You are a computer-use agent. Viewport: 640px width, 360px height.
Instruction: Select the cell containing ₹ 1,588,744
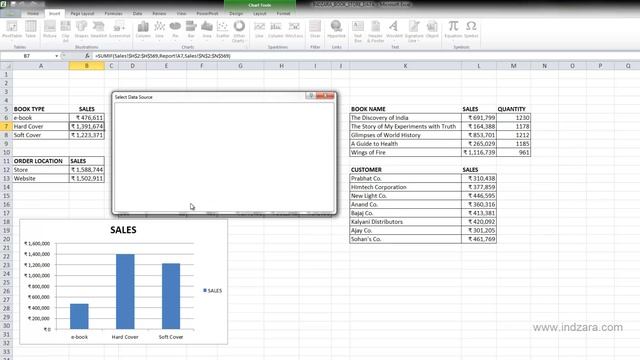pos(87,169)
